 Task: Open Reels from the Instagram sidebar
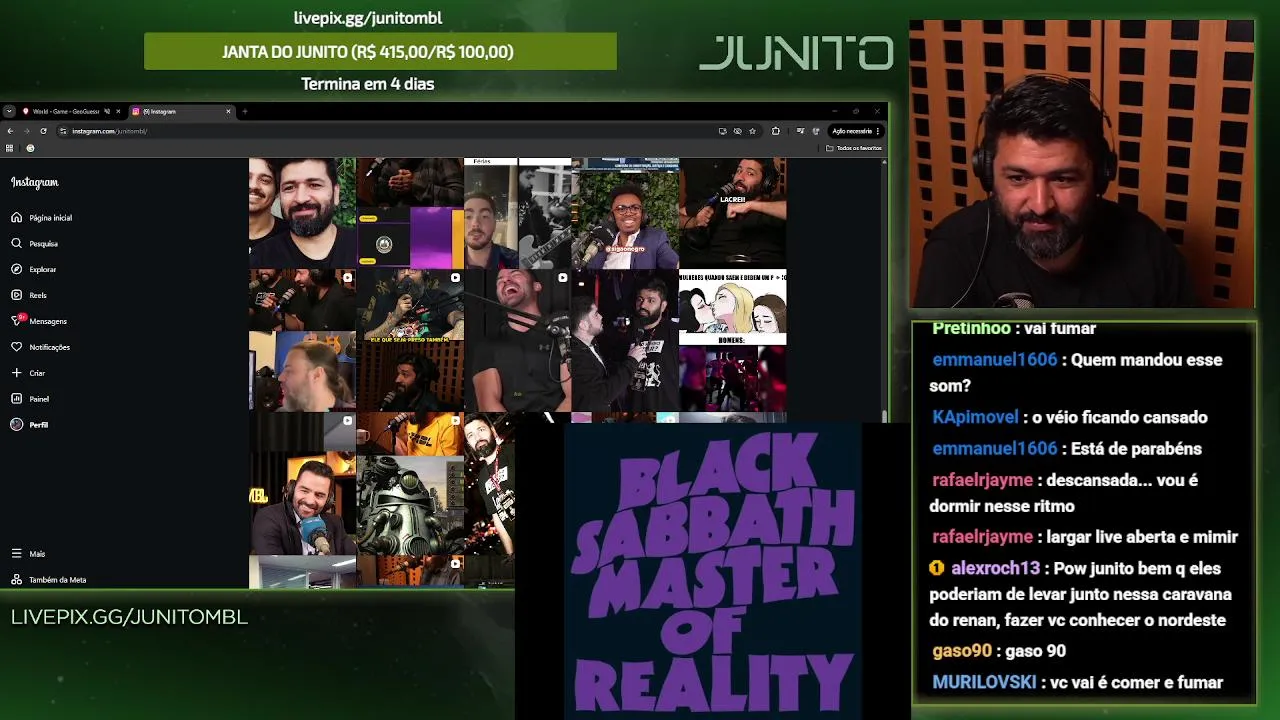16,295
